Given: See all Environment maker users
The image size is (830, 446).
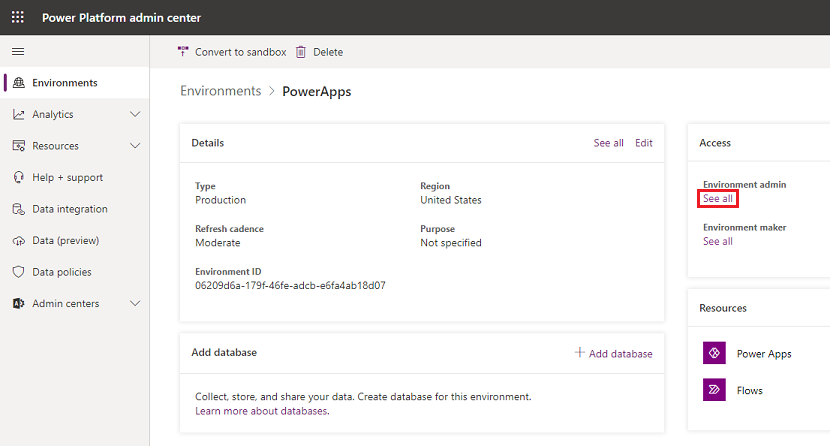Looking at the screenshot, I should [718, 241].
